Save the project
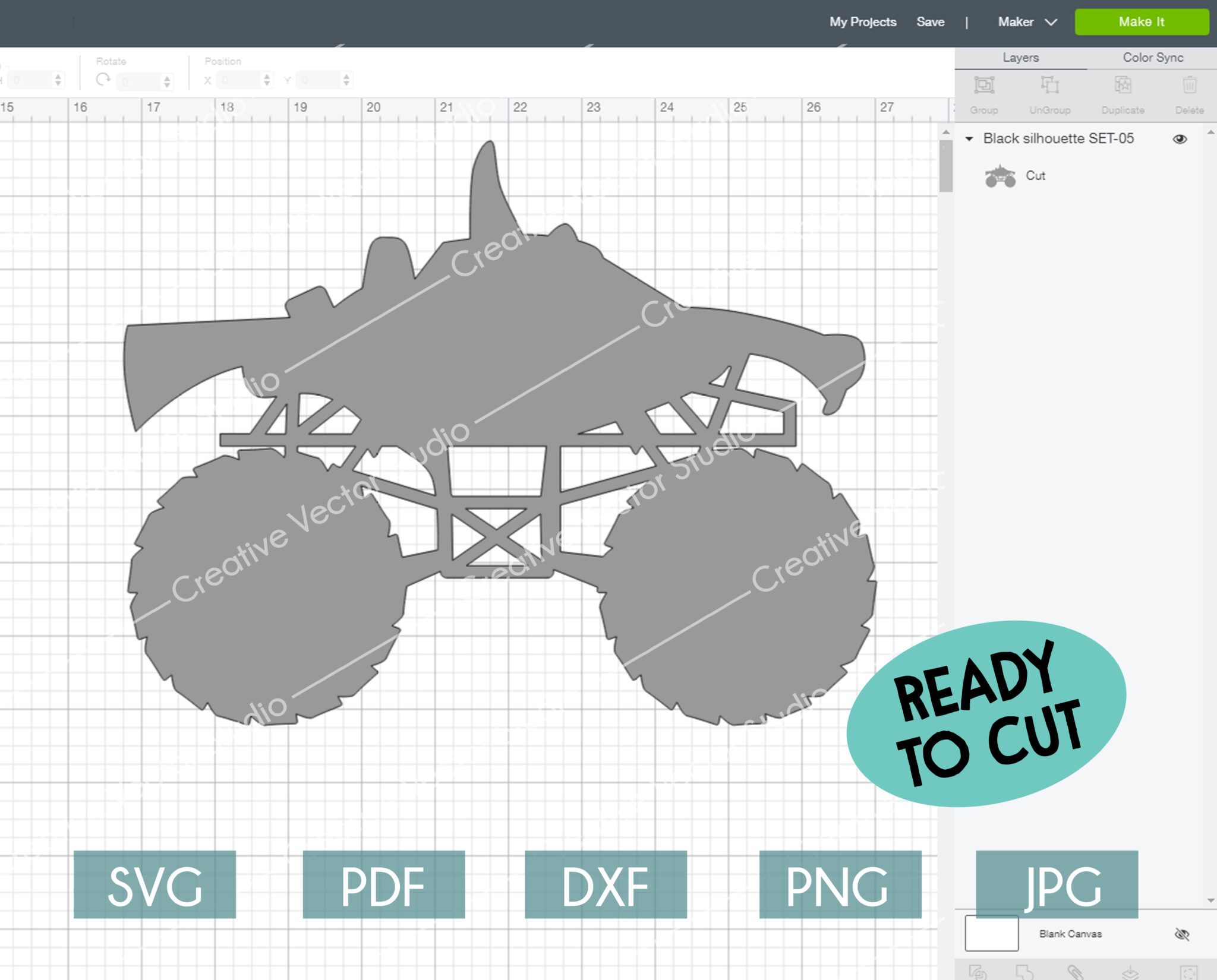The width and height of the screenshot is (1217, 980). point(930,22)
